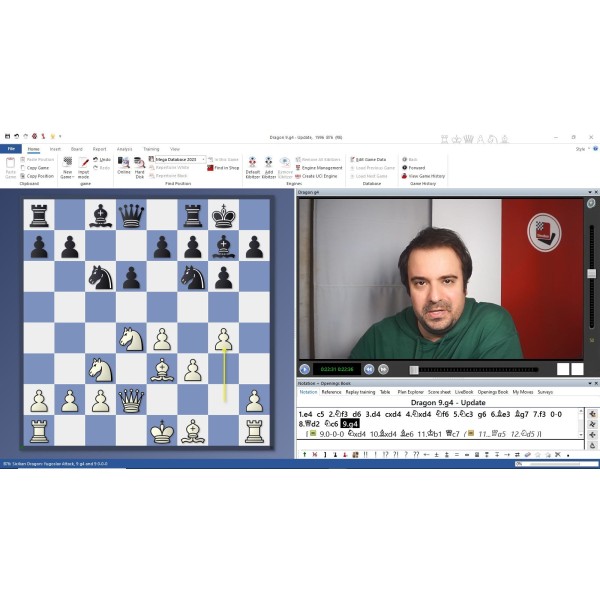
Task: Click the plus-minus ± evaluation symbol
Action: pyautogui.click(x=436, y=455)
